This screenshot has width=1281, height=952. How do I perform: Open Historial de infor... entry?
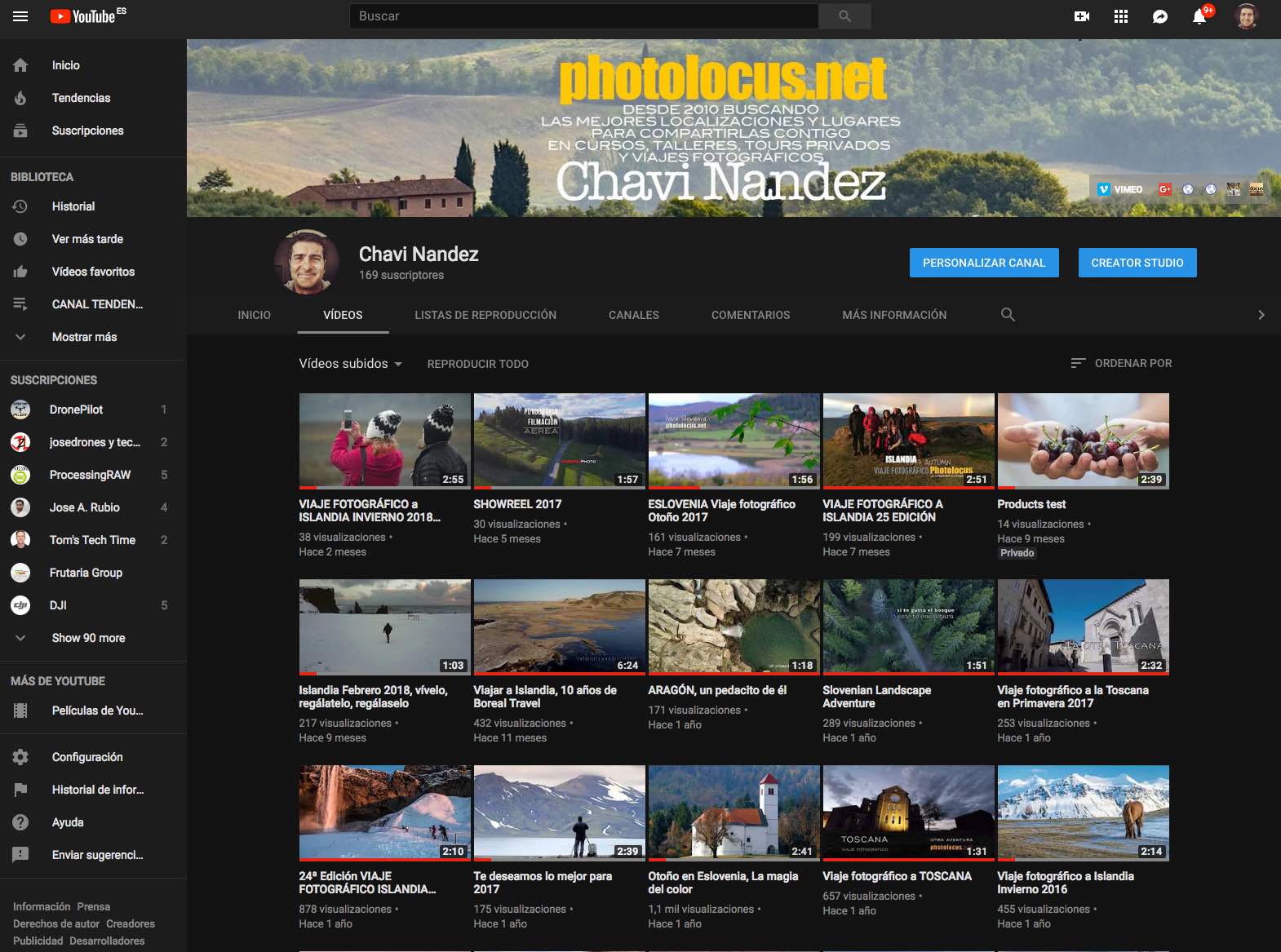[93, 790]
